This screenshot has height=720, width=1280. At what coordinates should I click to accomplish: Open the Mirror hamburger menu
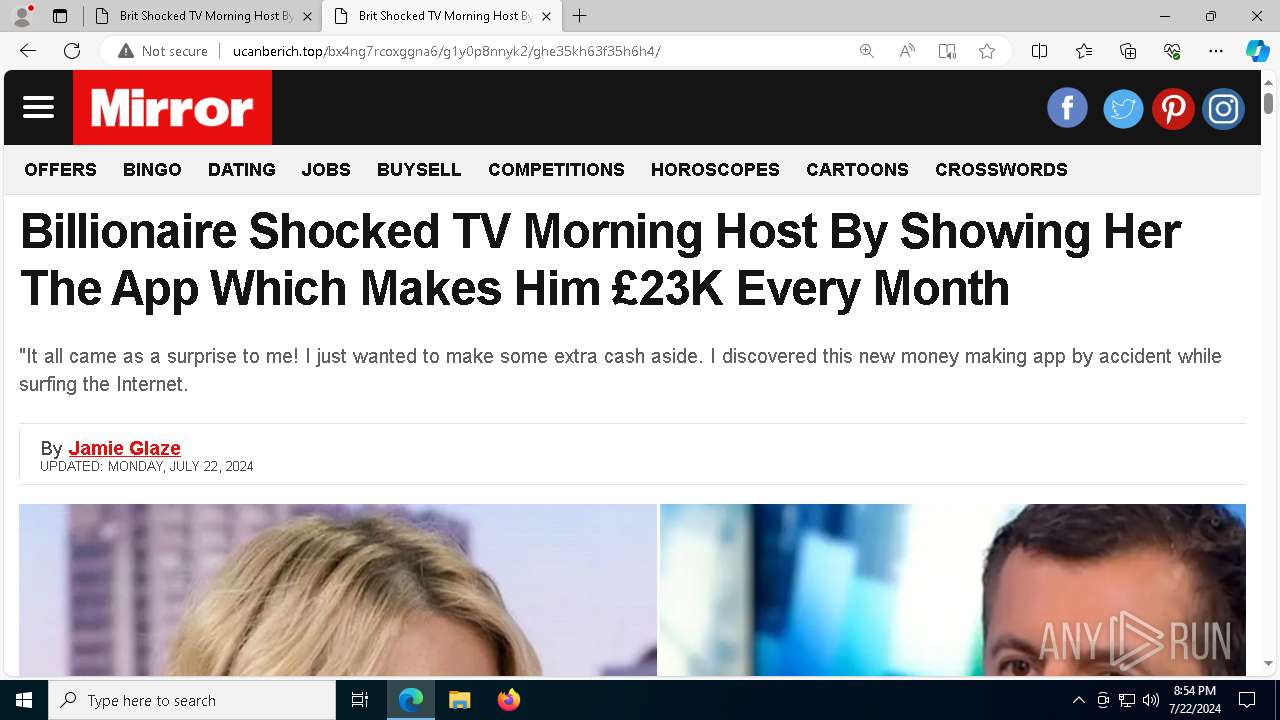coord(38,107)
